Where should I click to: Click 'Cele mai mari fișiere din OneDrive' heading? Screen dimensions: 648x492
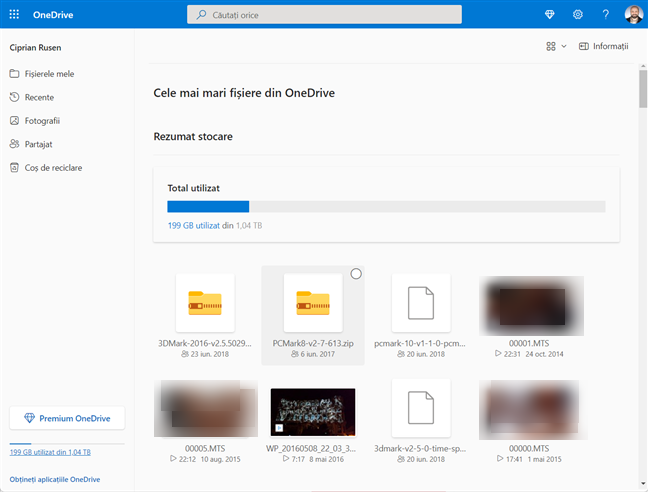(244, 93)
